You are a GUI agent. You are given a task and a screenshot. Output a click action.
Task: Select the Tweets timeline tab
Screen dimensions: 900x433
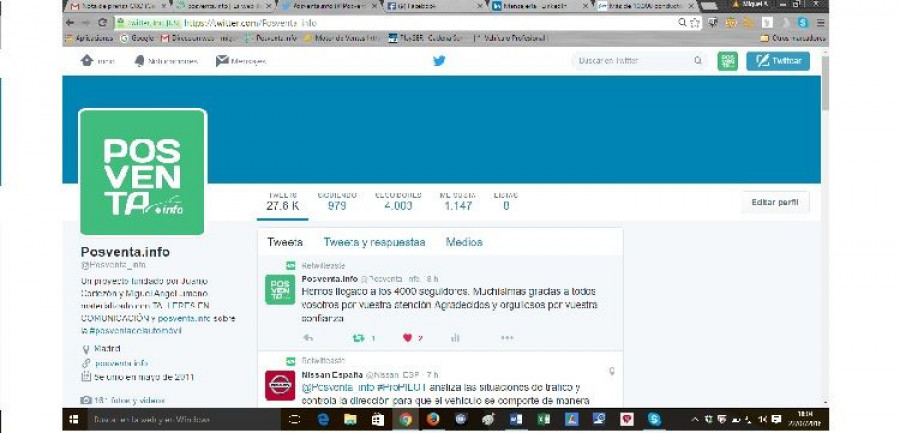pyautogui.click(x=285, y=242)
